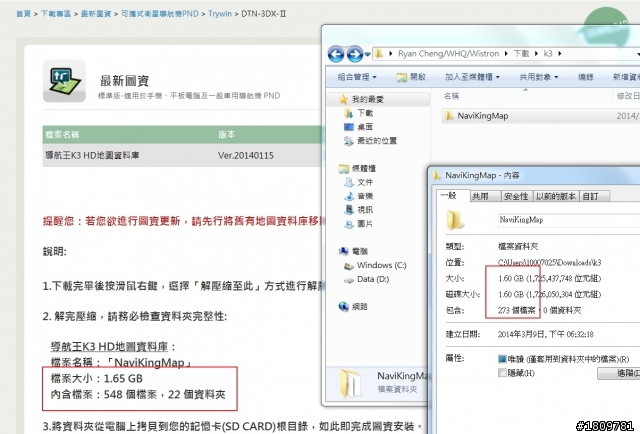
Task: Open the 組合管理 dropdown menu
Action: 357,77
